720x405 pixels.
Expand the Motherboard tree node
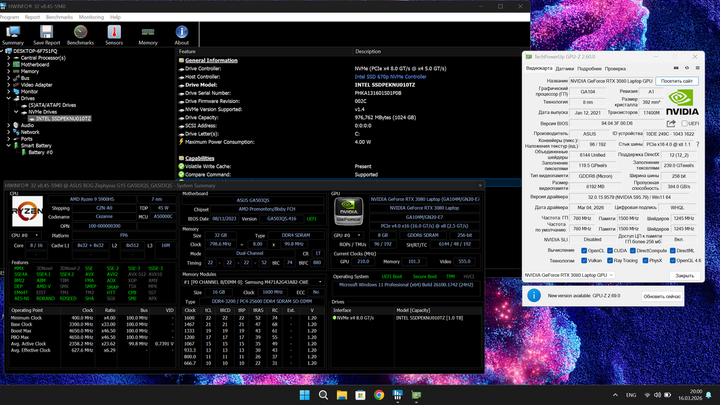click(9, 65)
